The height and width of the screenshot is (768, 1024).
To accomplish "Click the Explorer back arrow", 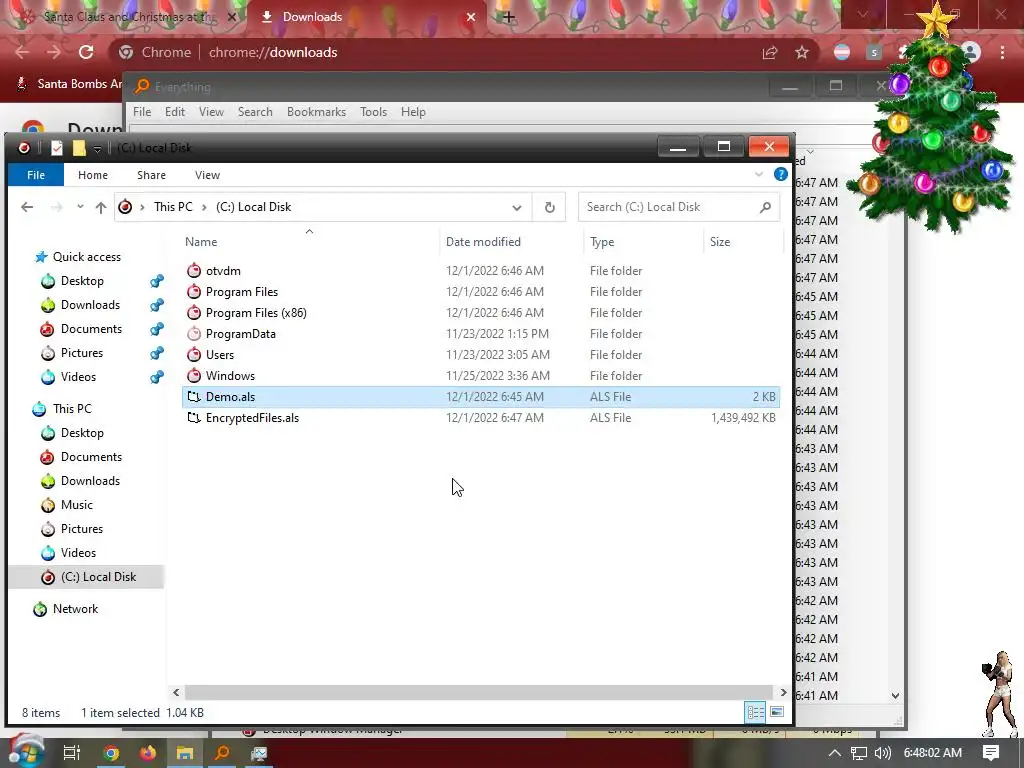I will [27, 207].
